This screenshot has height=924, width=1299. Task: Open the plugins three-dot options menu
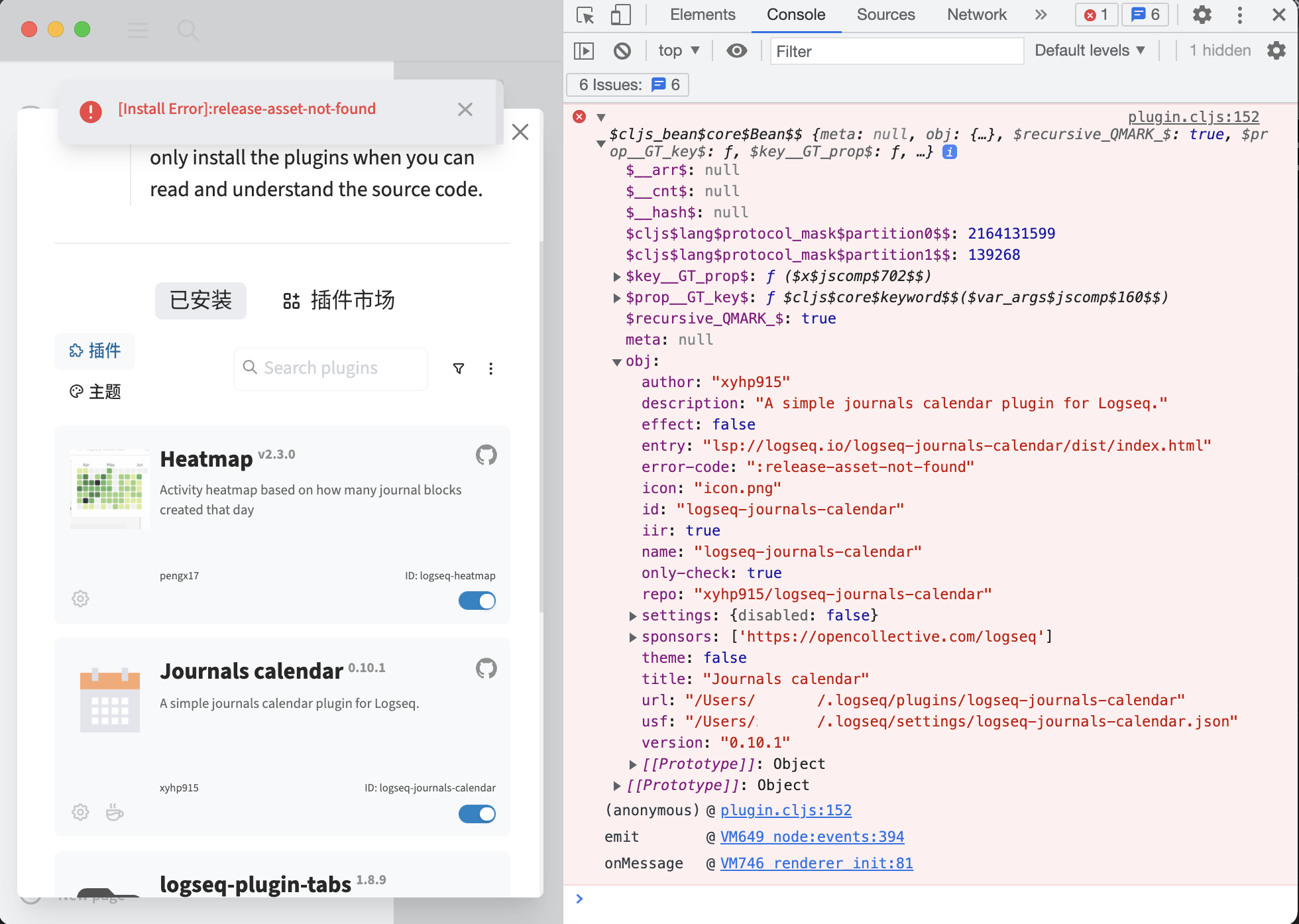(490, 368)
